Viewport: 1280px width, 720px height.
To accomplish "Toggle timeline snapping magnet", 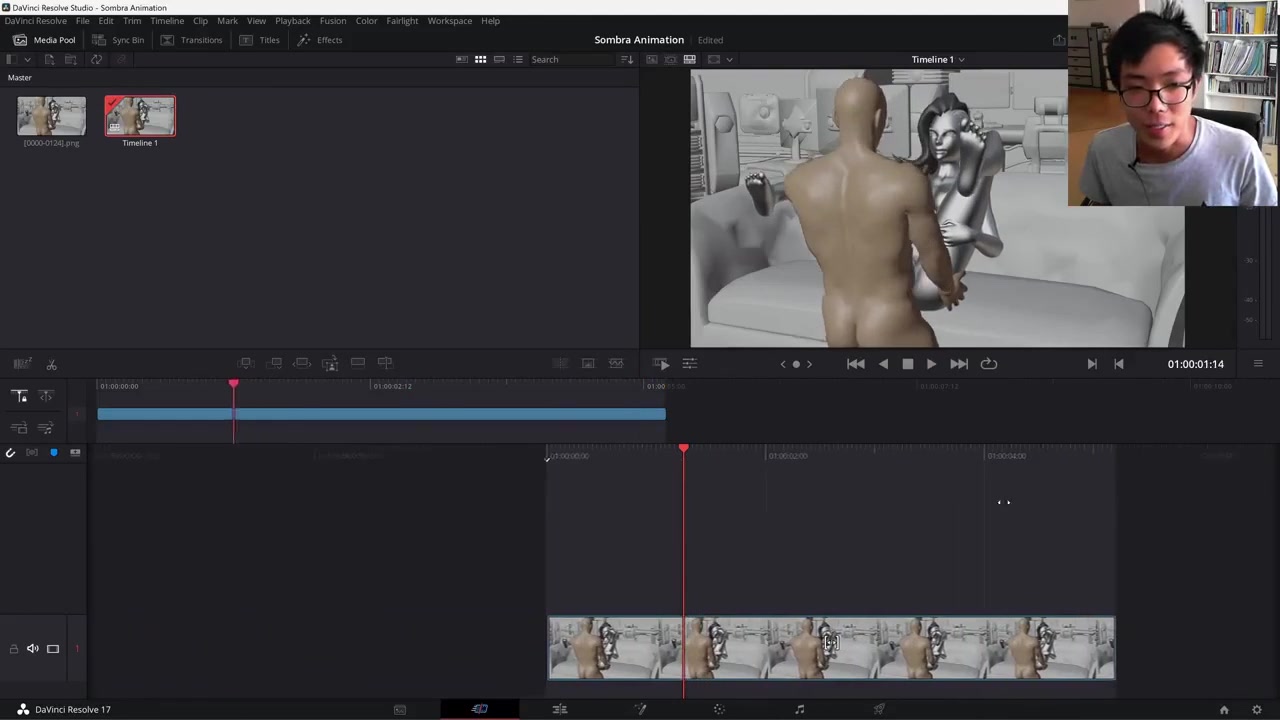I will [x=11, y=454].
